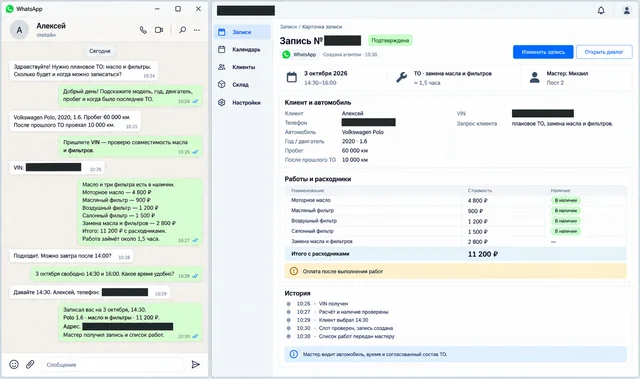Click the Volkswagen Polo car value
The height and width of the screenshot is (379, 640).
point(362,132)
